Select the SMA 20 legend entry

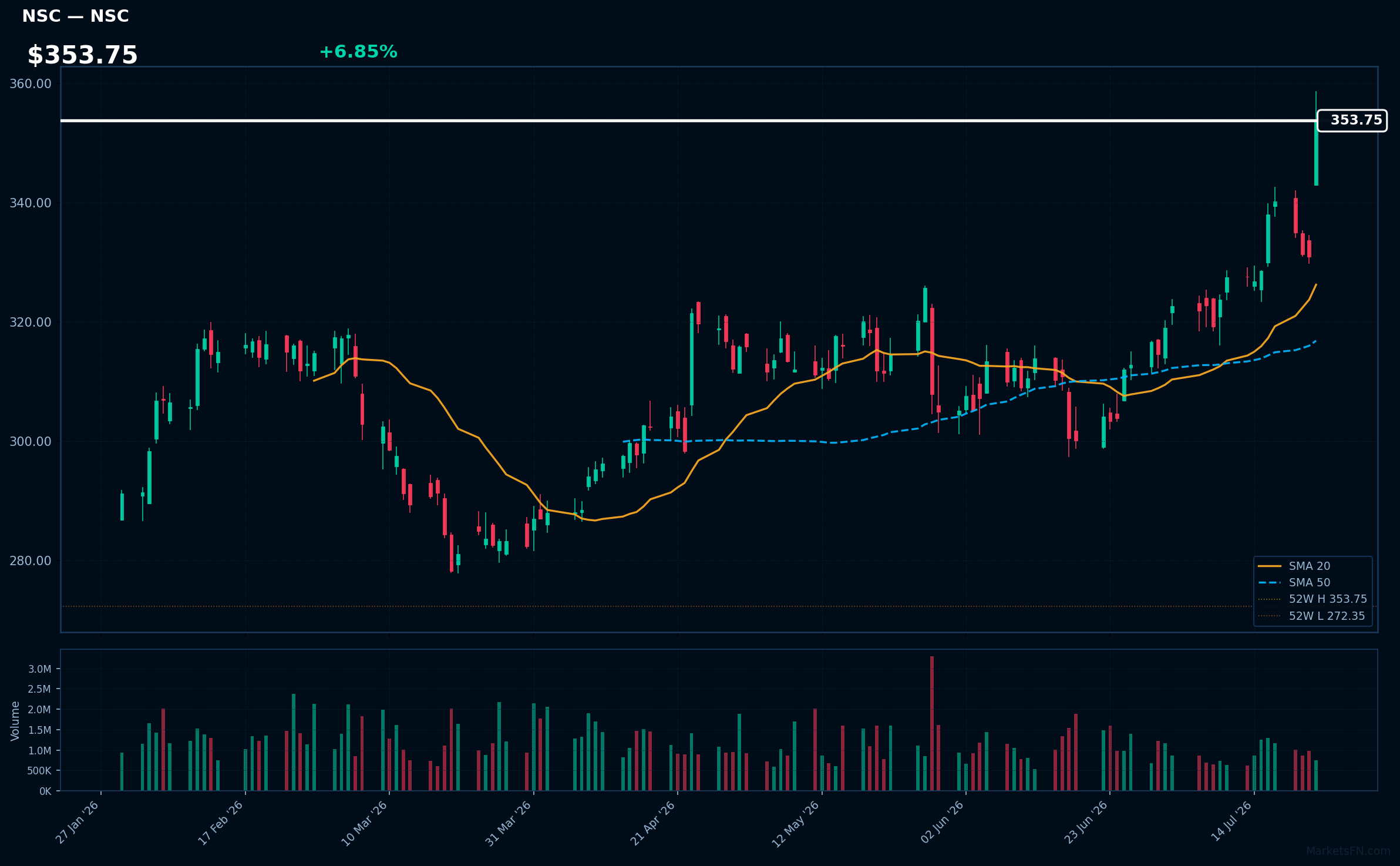point(1294,566)
